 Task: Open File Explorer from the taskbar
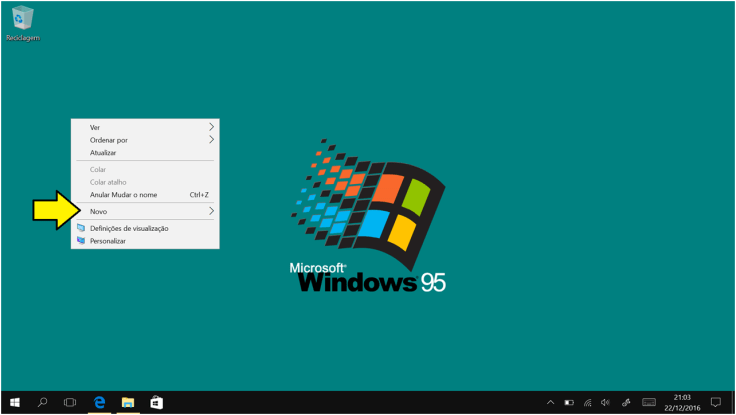click(128, 402)
